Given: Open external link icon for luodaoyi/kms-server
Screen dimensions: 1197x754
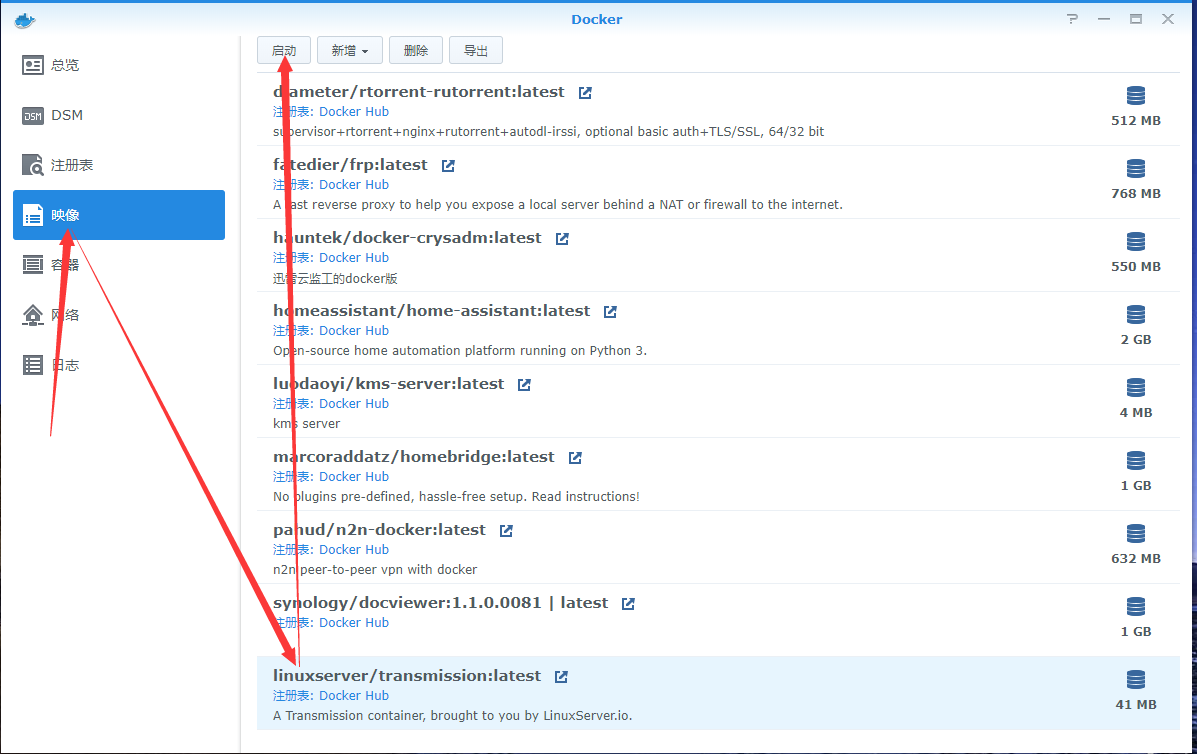Looking at the screenshot, I should [x=524, y=385].
